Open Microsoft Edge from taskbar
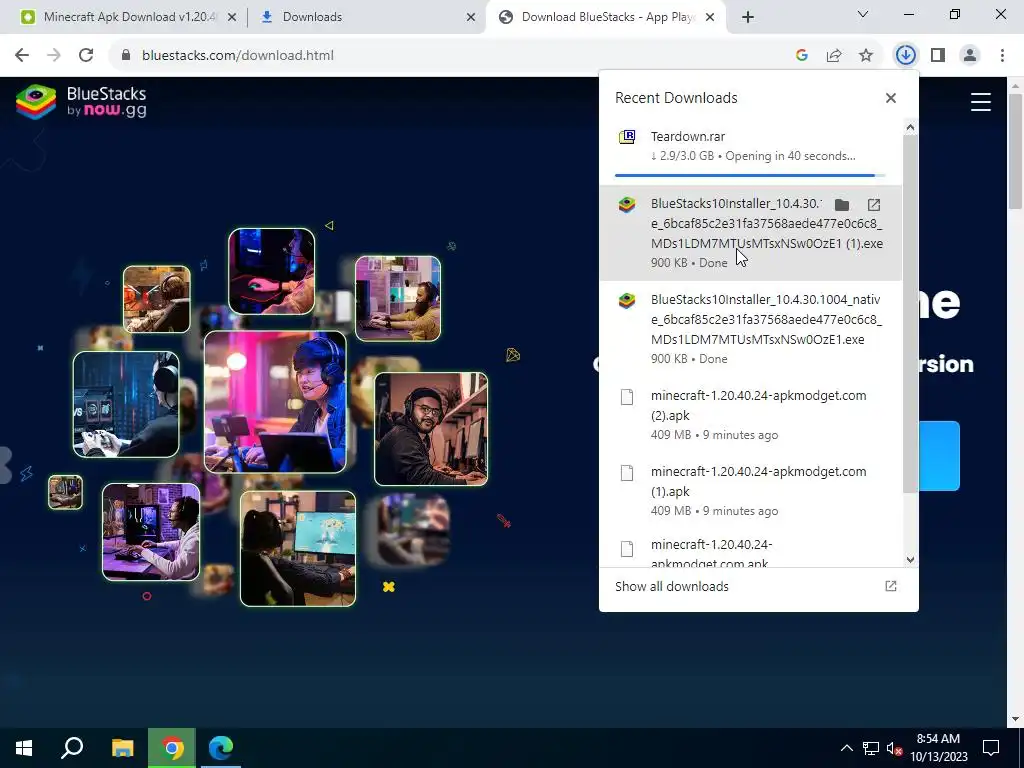The width and height of the screenshot is (1024, 768). (x=221, y=748)
